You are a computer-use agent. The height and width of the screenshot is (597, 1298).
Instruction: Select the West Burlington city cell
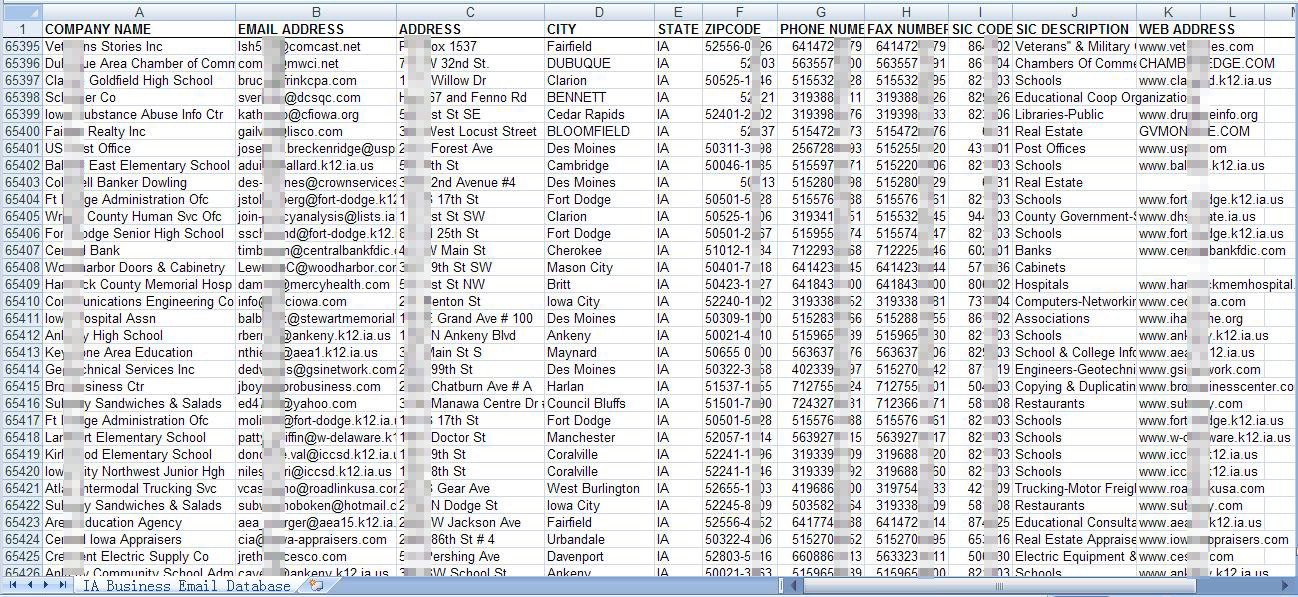[599, 488]
